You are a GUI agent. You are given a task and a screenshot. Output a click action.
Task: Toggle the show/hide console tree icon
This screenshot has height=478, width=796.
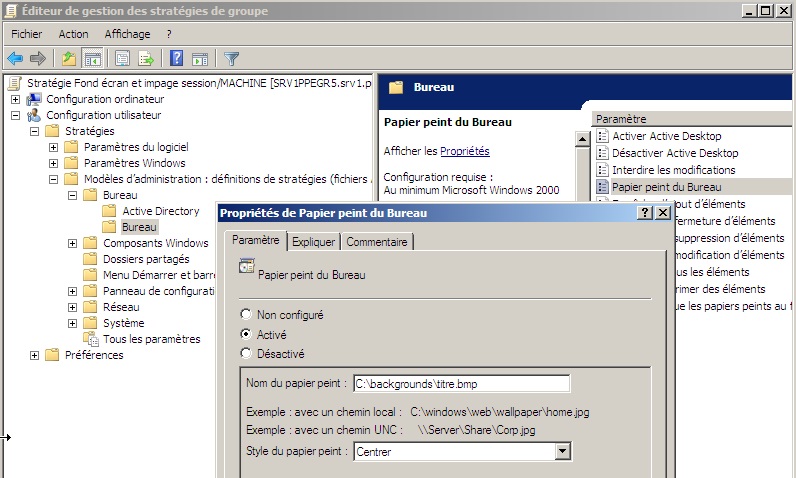(x=92, y=58)
